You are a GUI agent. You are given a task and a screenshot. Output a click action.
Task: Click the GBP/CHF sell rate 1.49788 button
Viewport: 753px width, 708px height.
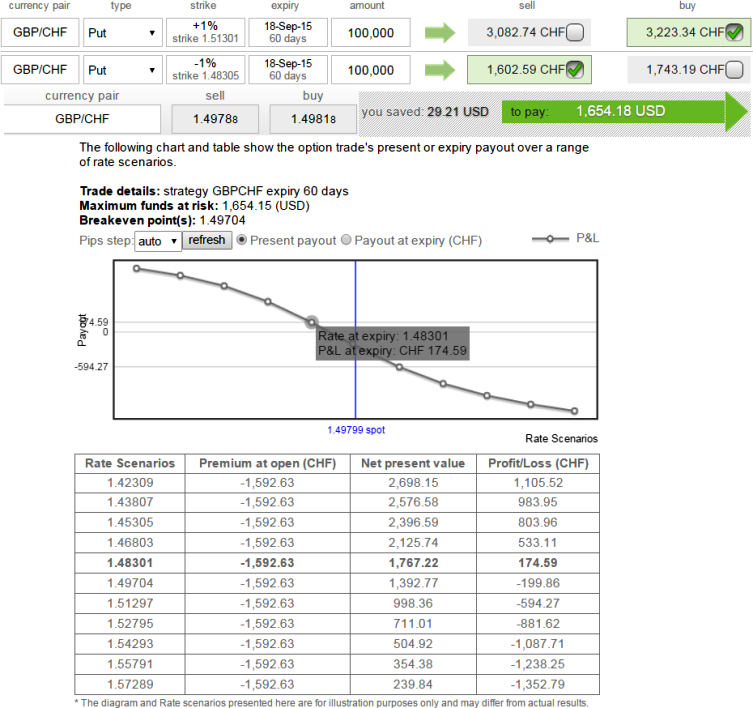215,119
